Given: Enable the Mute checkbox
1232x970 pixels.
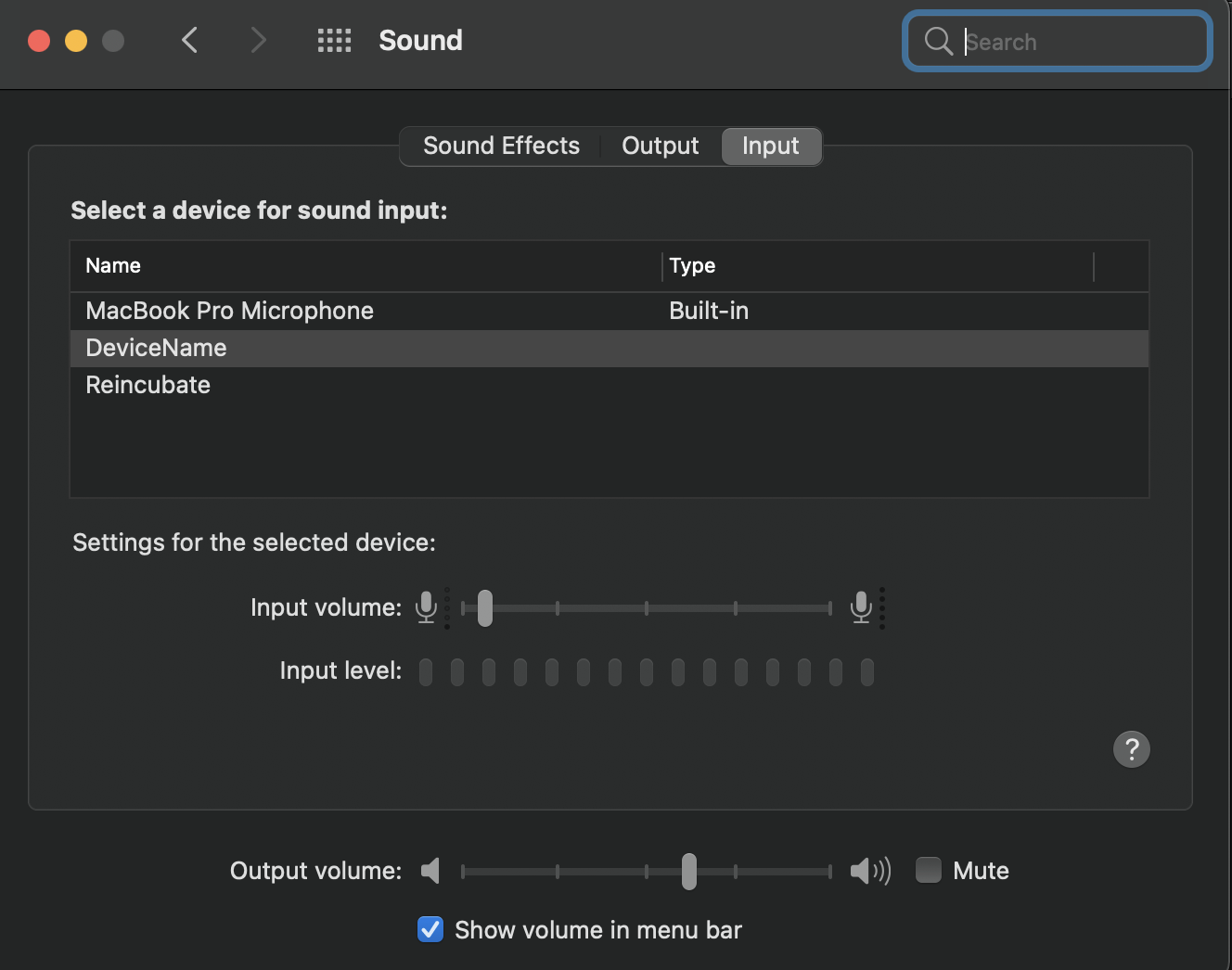Looking at the screenshot, I should [x=929, y=871].
